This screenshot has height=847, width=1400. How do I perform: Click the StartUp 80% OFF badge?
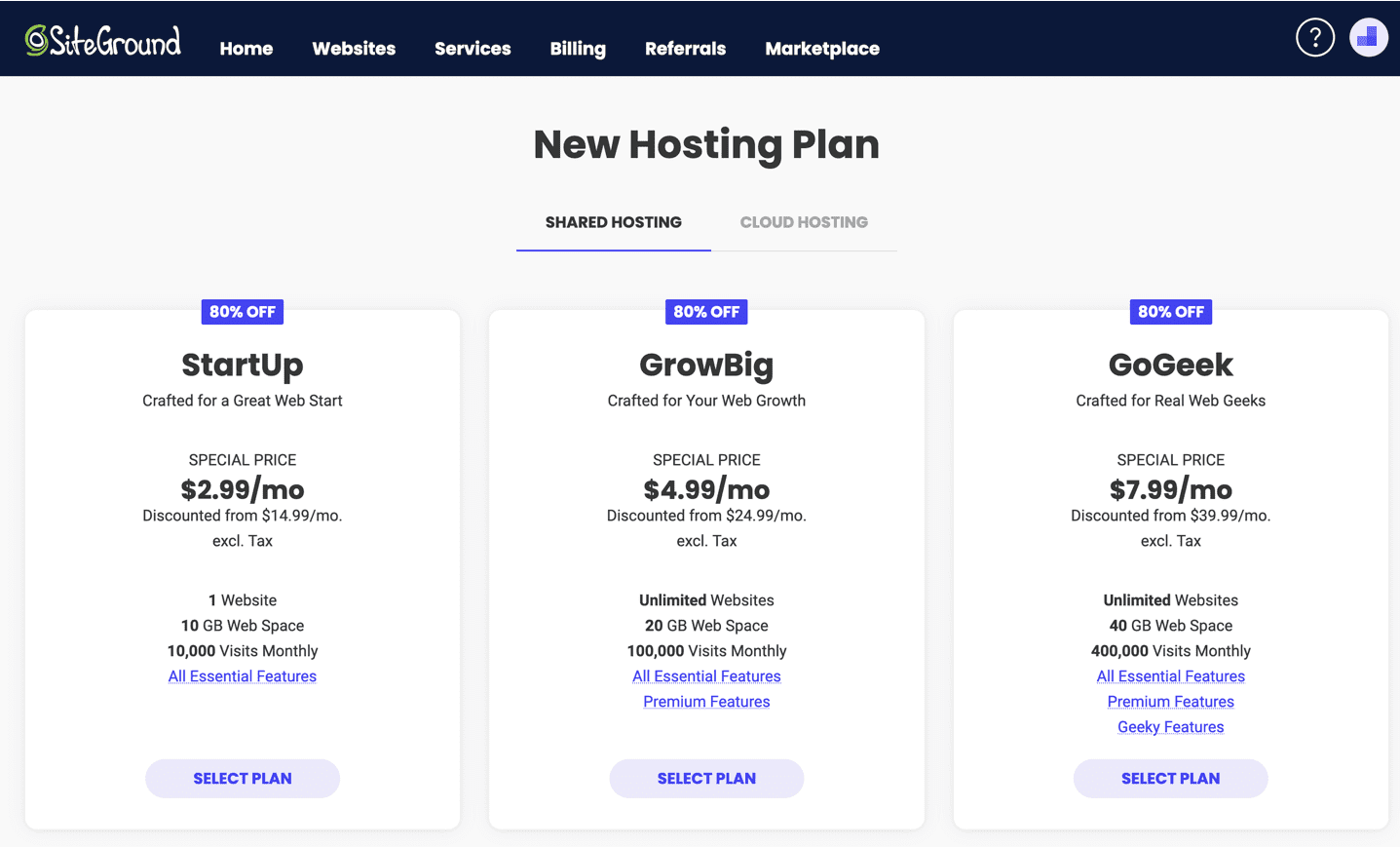click(243, 312)
